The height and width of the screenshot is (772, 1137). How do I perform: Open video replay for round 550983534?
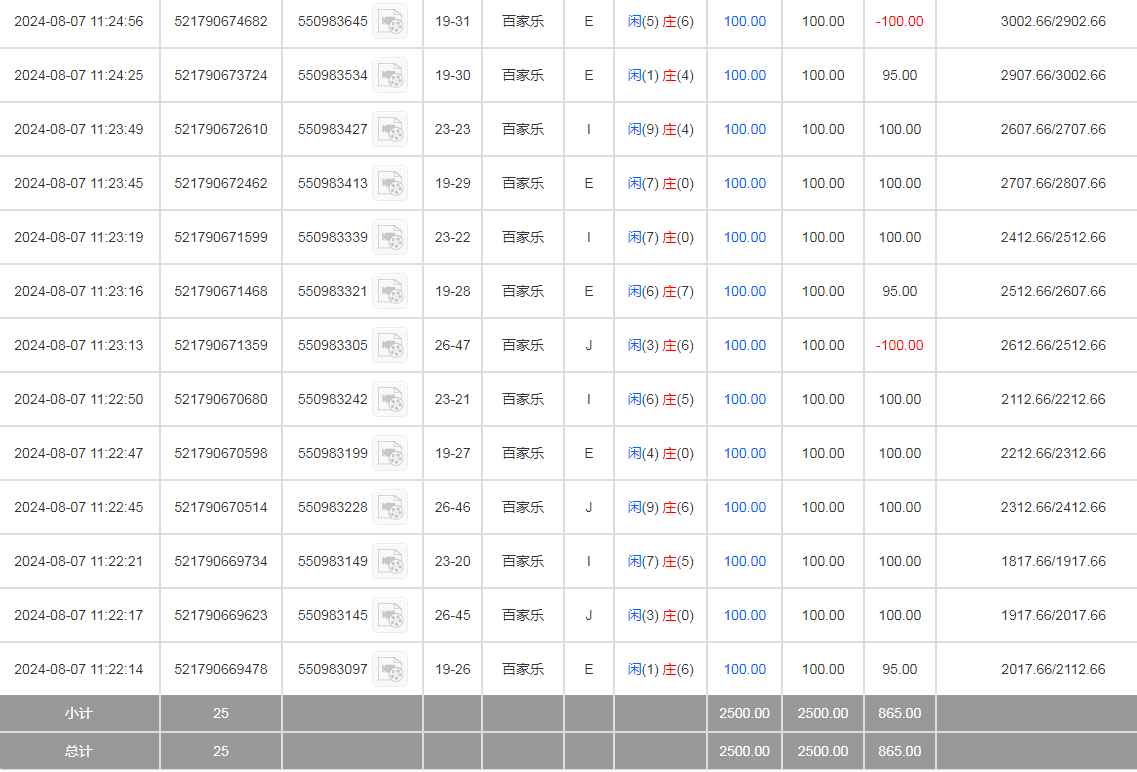coord(390,76)
